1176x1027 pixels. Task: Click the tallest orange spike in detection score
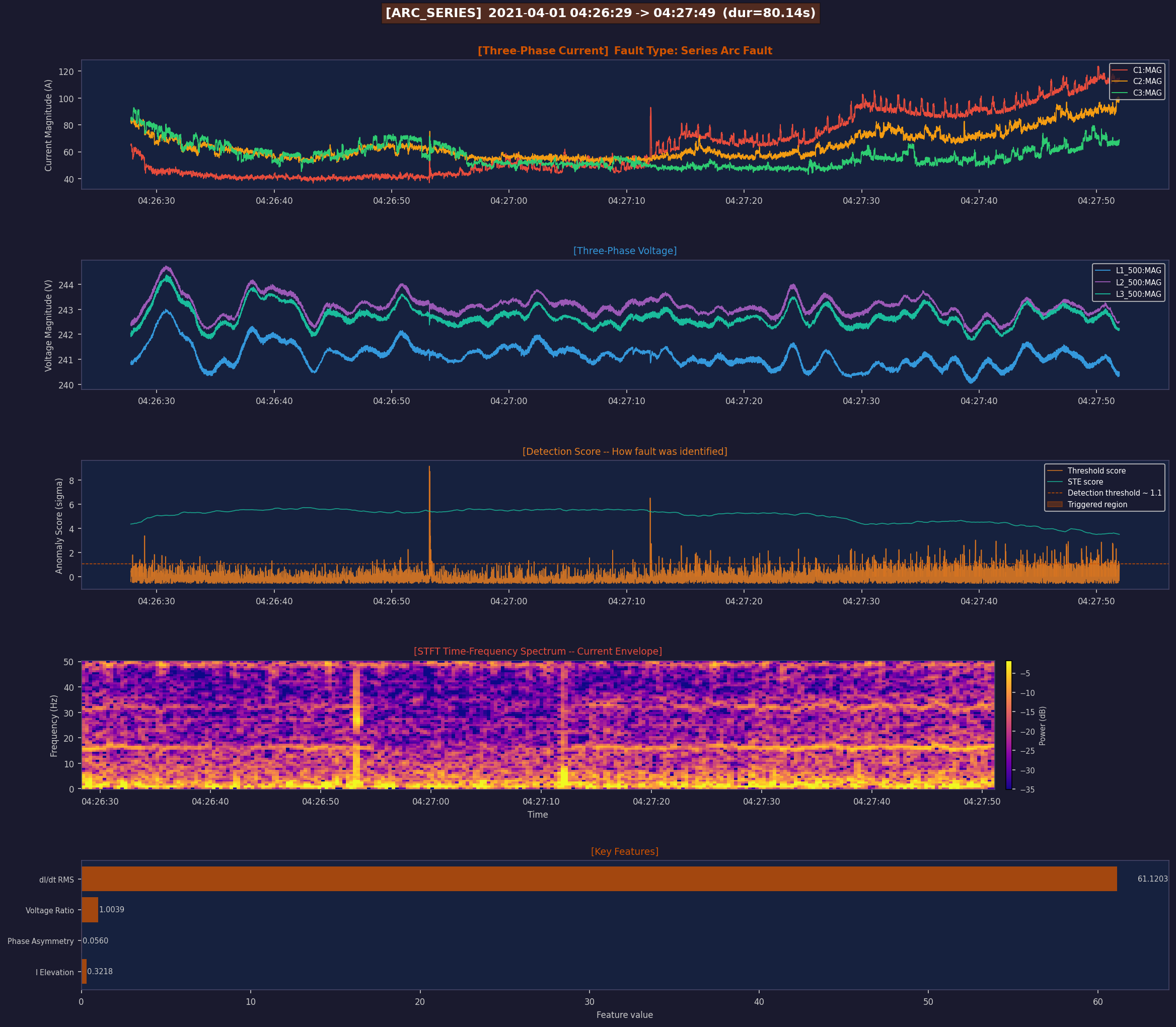pos(429,487)
